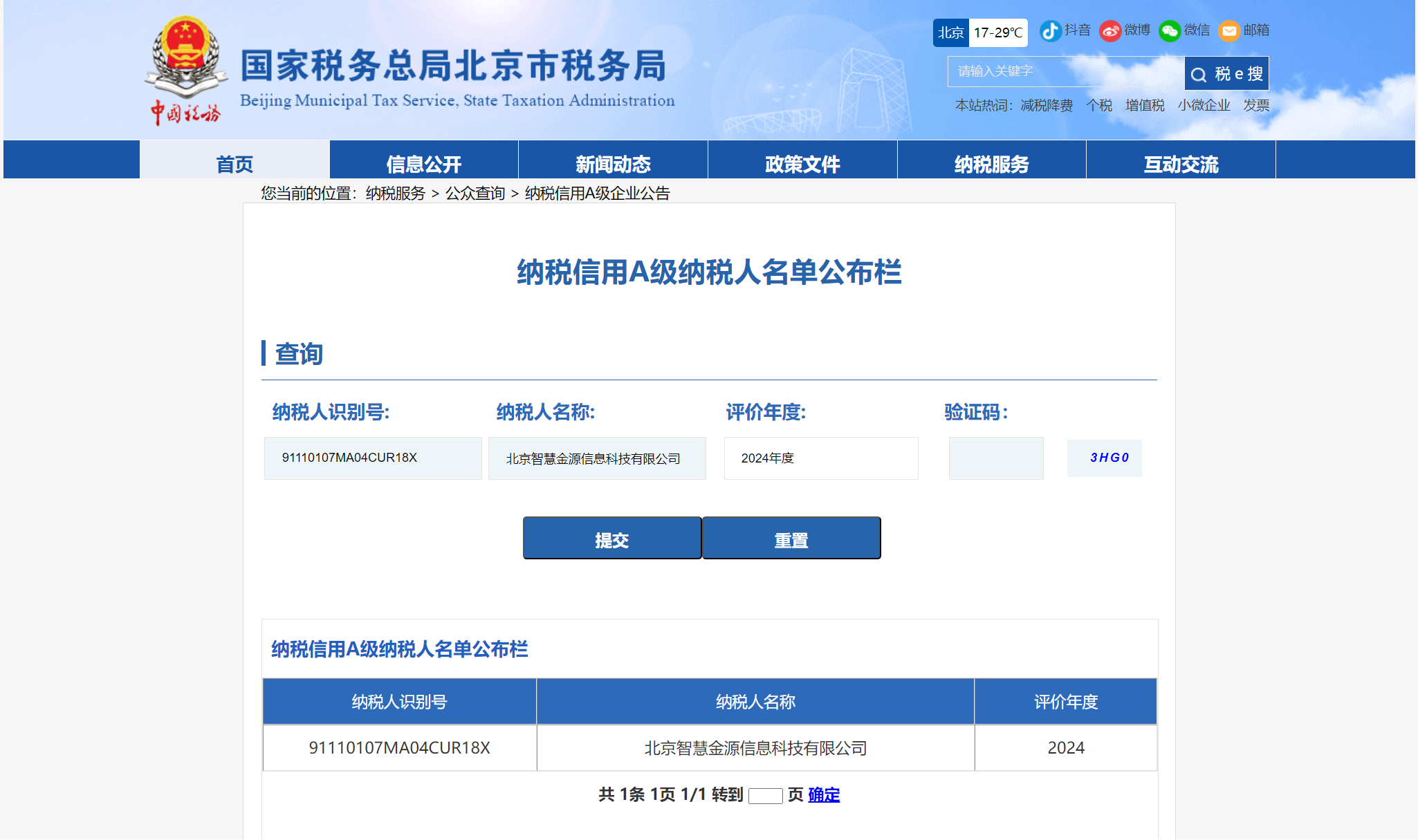Refresh the 3HG0 captcha image
This screenshot has width=1418, height=840.
1104,458
